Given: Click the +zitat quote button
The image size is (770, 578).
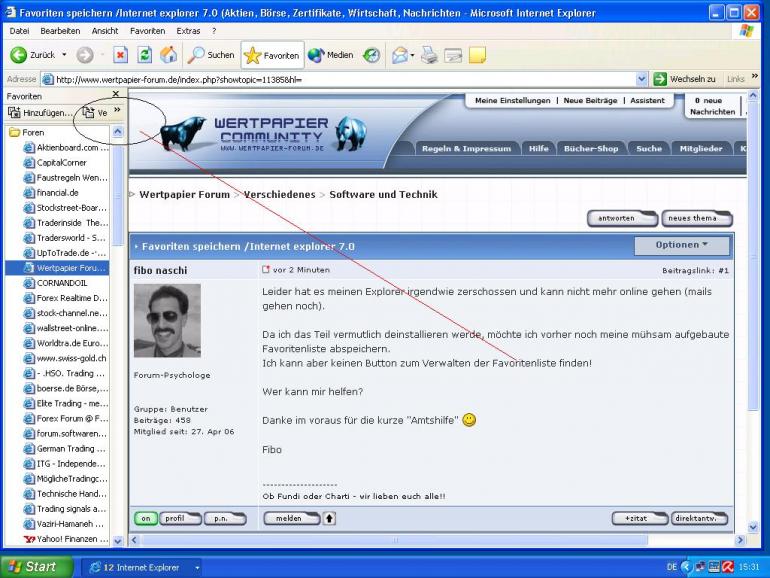Looking at the screenshot, I should coord(639,519).
